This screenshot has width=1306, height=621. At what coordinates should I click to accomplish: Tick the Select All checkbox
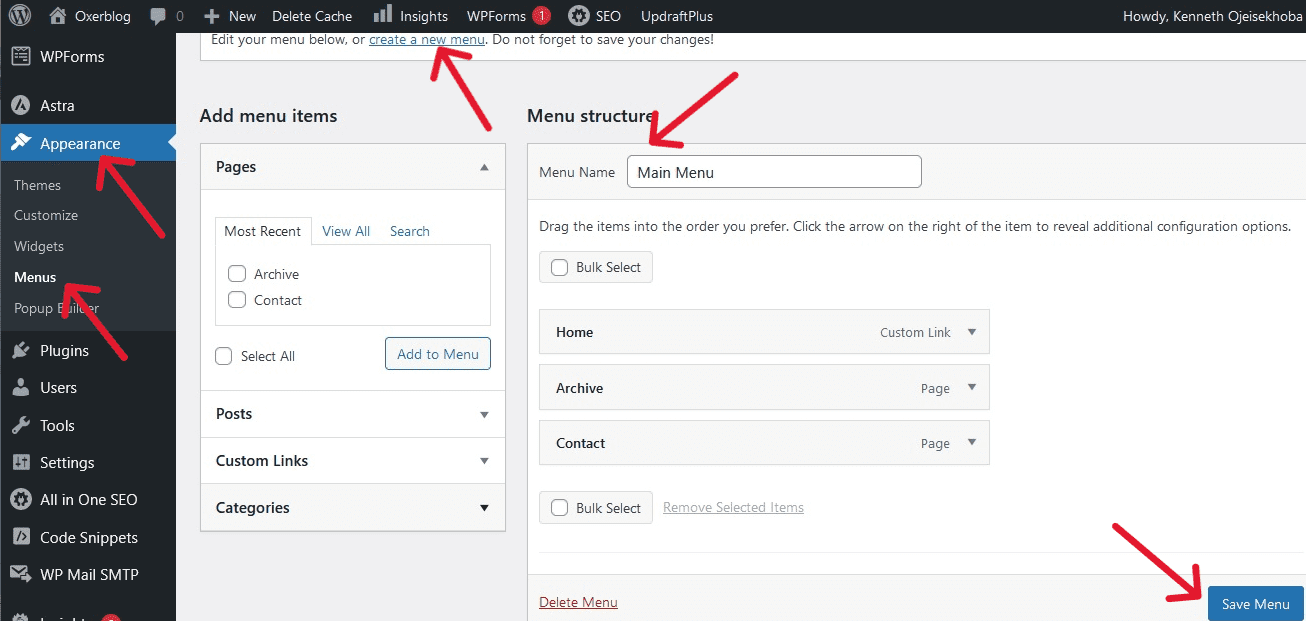(x=224, y=356)
